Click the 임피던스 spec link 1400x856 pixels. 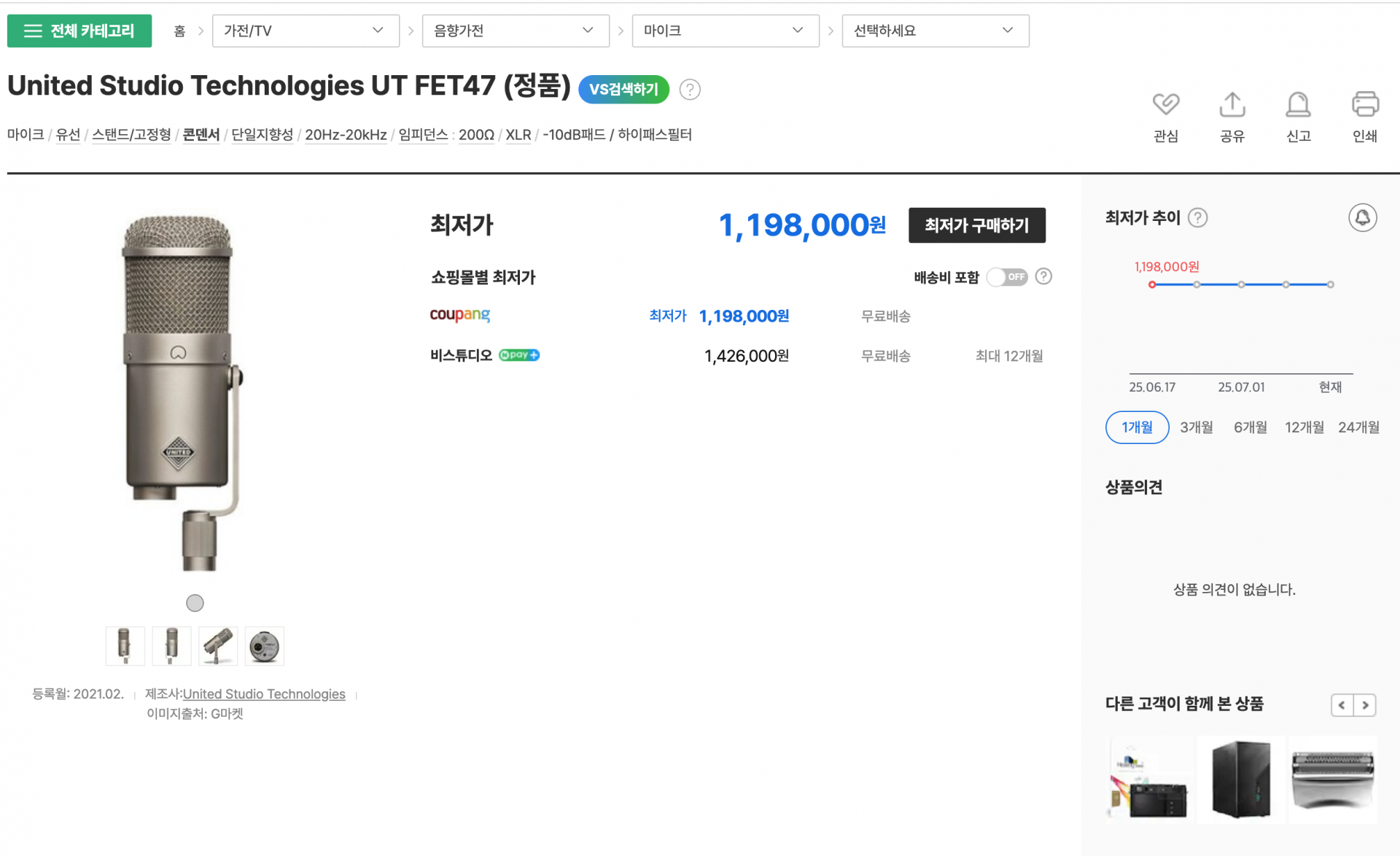pyautogui.click(x=423, y=135)
